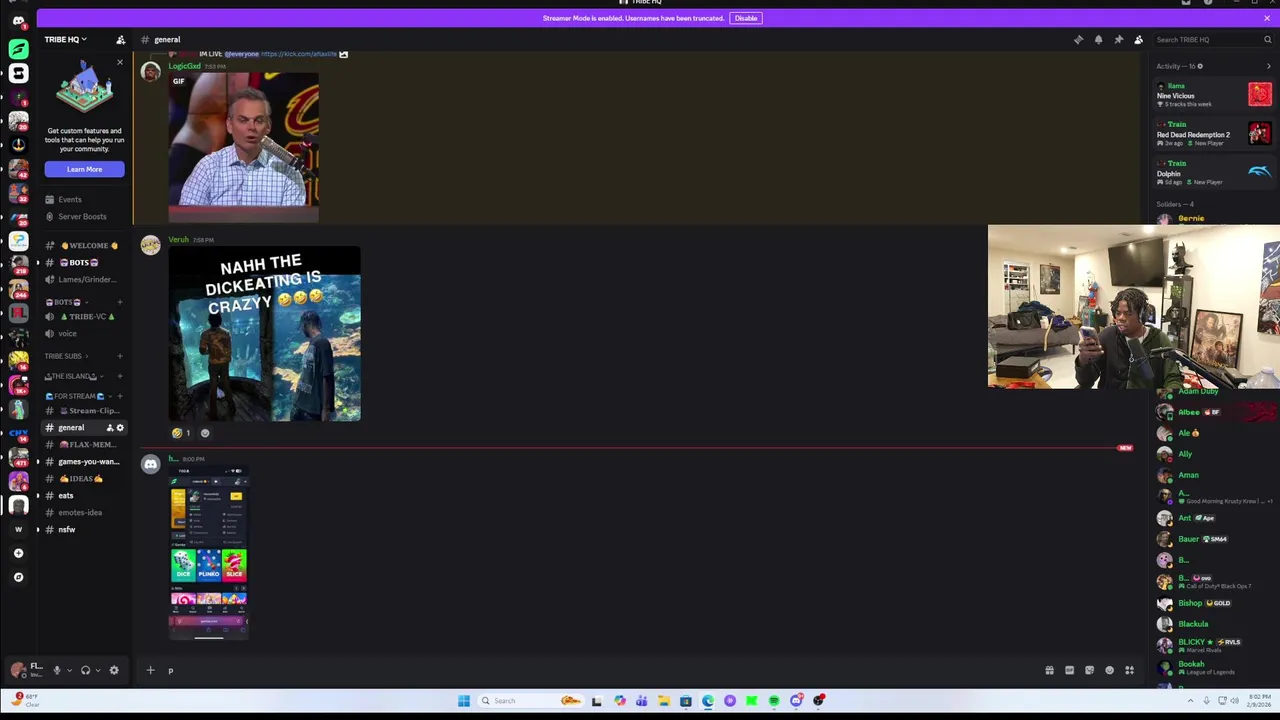Open the Lames/Grinder channel
The image size is (1280, 720).
pos(84,279)
